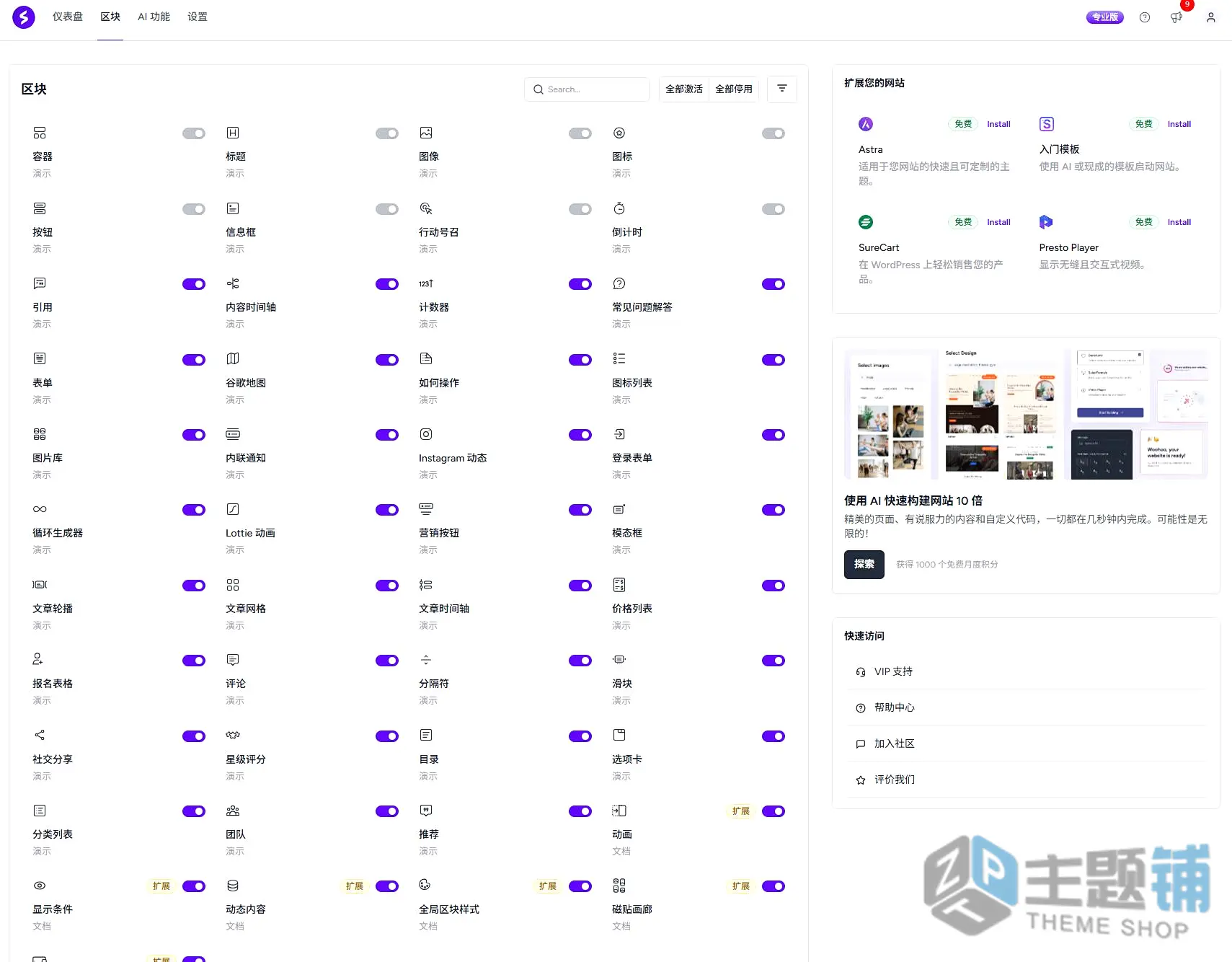Enable the 信息框 block toggle

tap(387, 209)
